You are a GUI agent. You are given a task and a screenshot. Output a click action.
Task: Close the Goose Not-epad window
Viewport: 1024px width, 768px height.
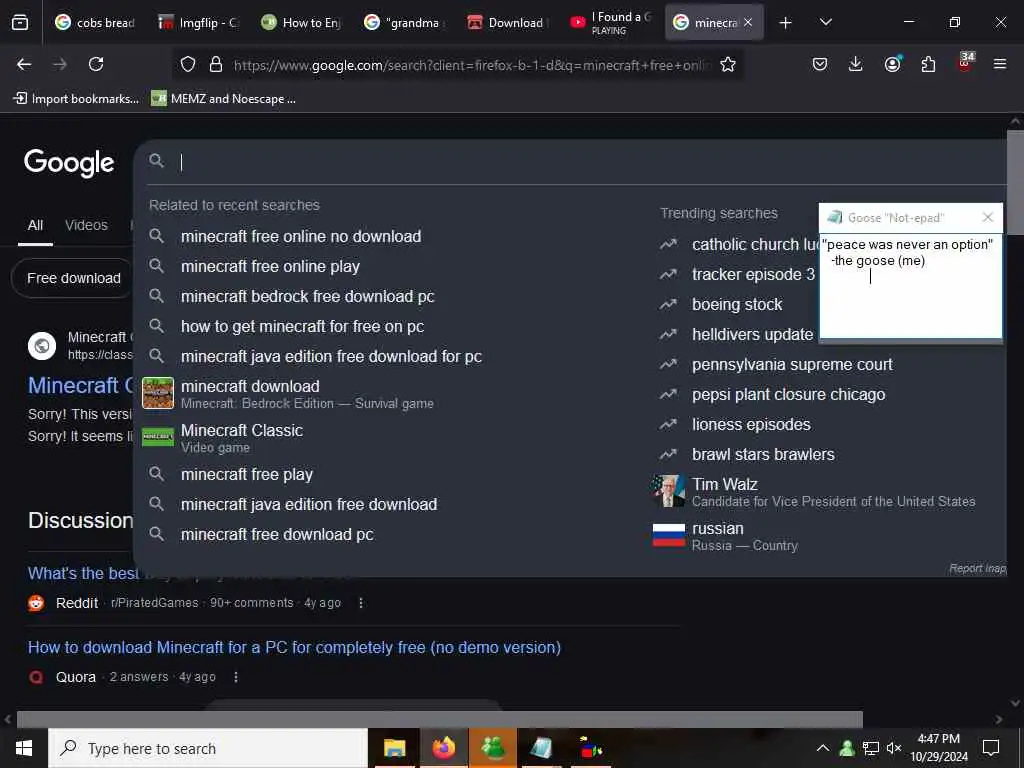(987, 217)
